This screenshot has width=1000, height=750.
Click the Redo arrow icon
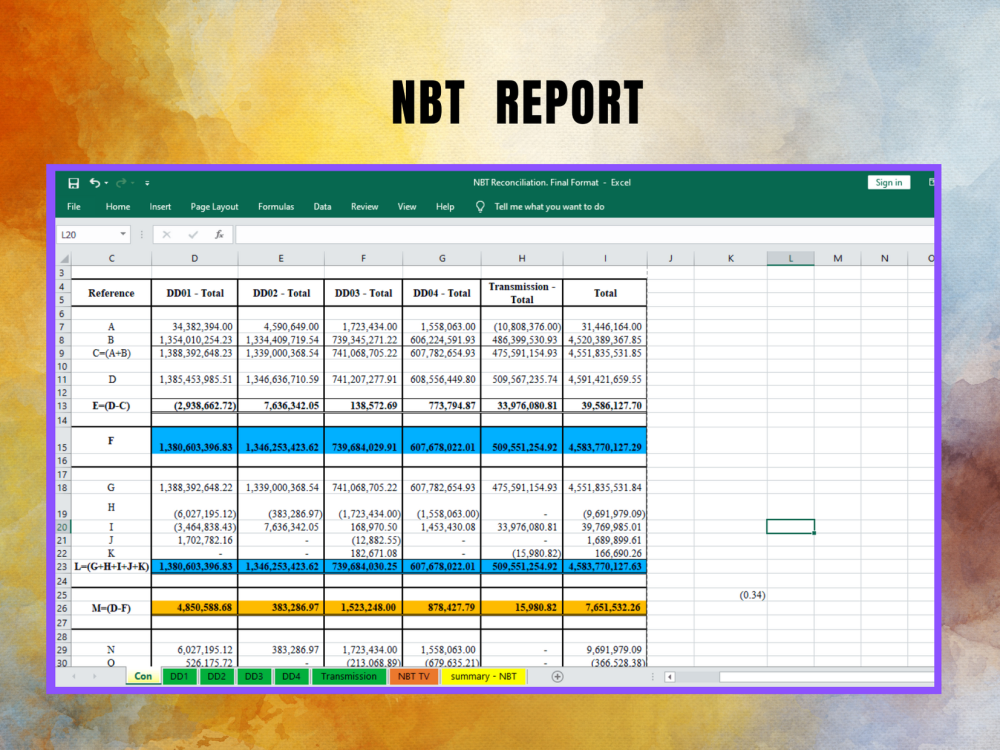click(x=121, y=182)
